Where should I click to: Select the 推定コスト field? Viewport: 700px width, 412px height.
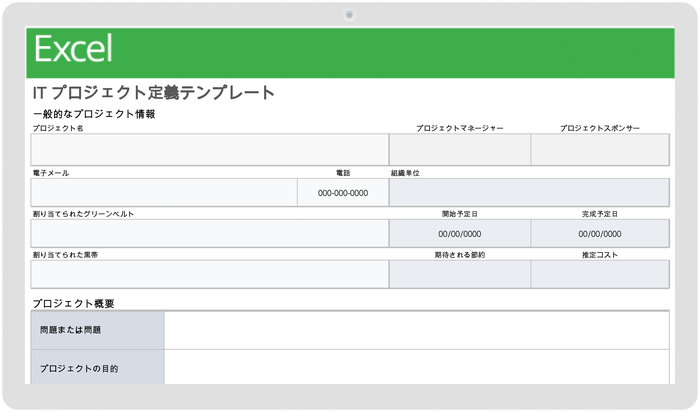pos(600,275)
